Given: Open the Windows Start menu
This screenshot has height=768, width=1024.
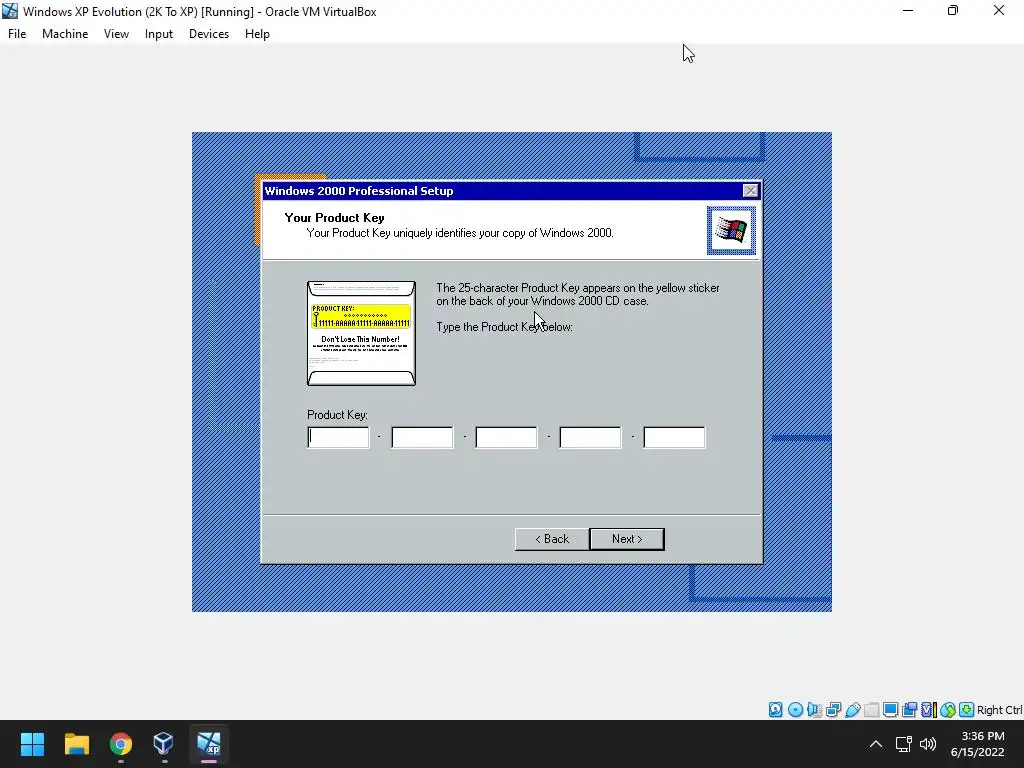Looking at the screenshot, I should tap(32, 744).
